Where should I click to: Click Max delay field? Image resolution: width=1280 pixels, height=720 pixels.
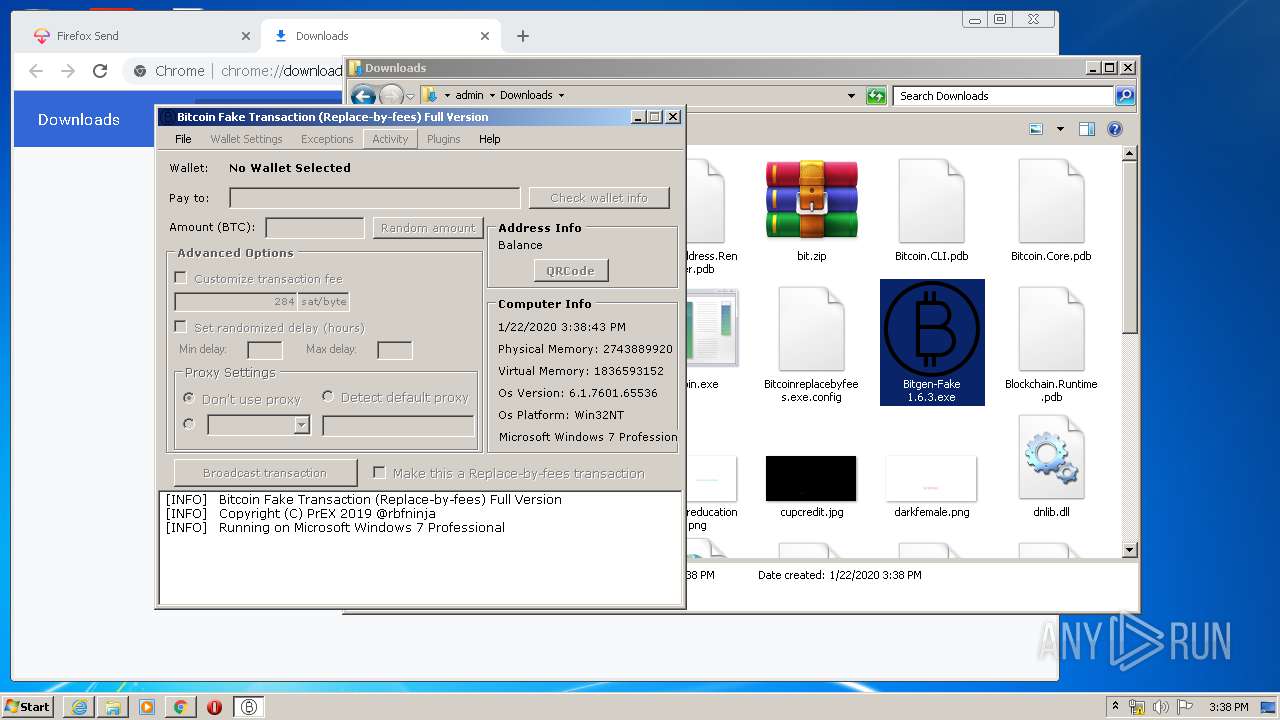(395, 350)
